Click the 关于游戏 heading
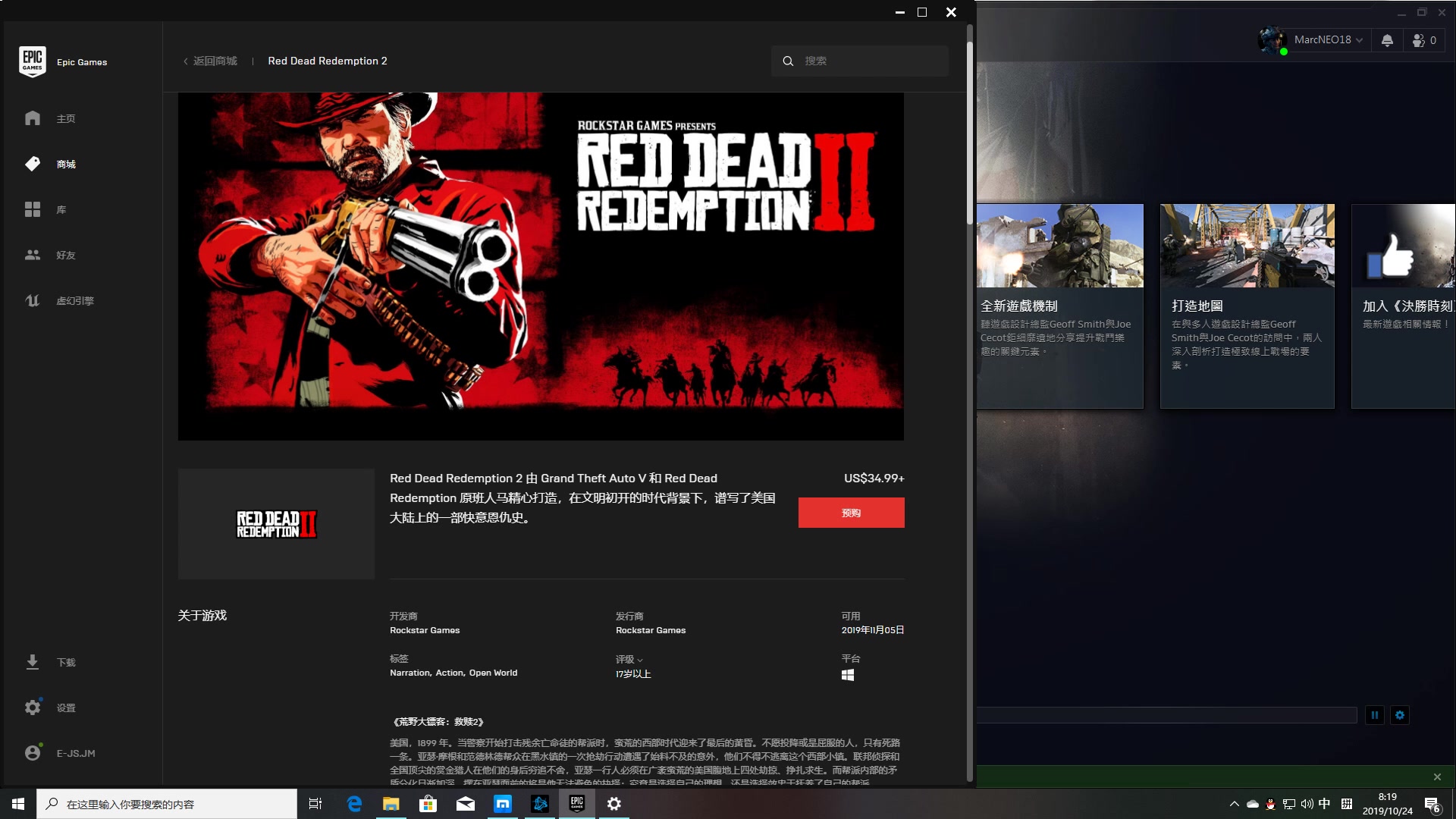The width and height of the screenshot is (1456, 819). [x=202, y=615]
